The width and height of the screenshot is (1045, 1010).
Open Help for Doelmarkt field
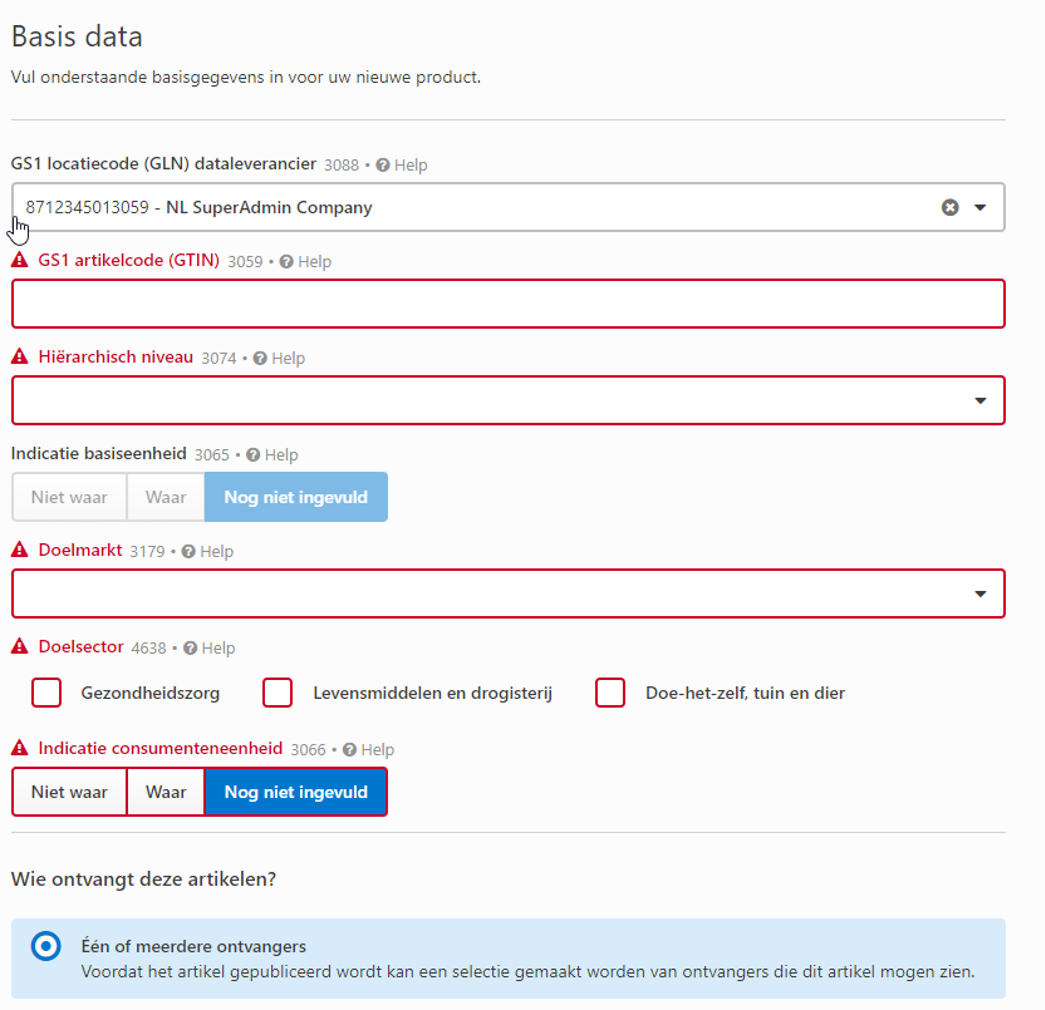click(x=207, y=552)
